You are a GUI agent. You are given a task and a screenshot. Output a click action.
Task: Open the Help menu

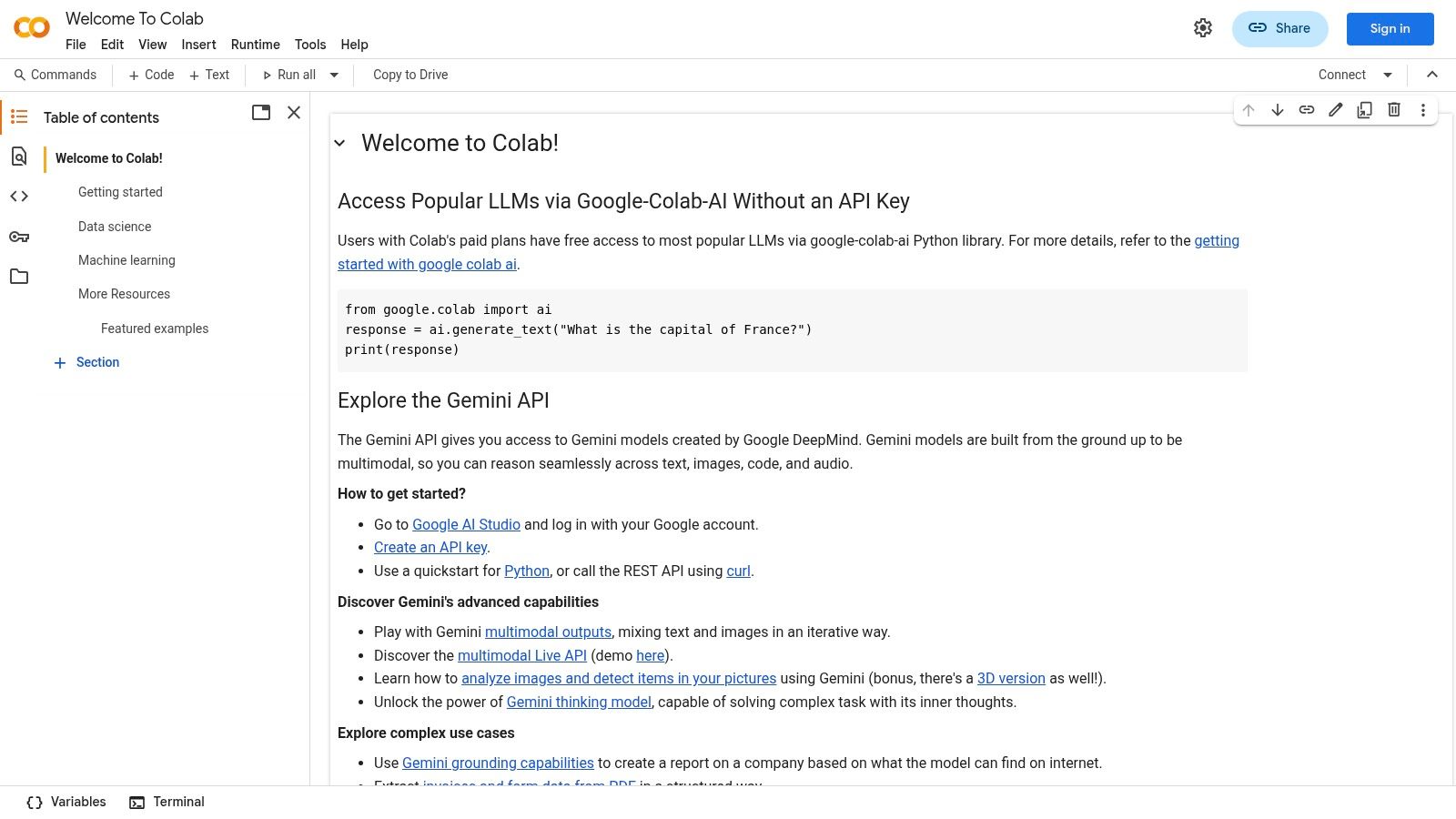(354, 45)
